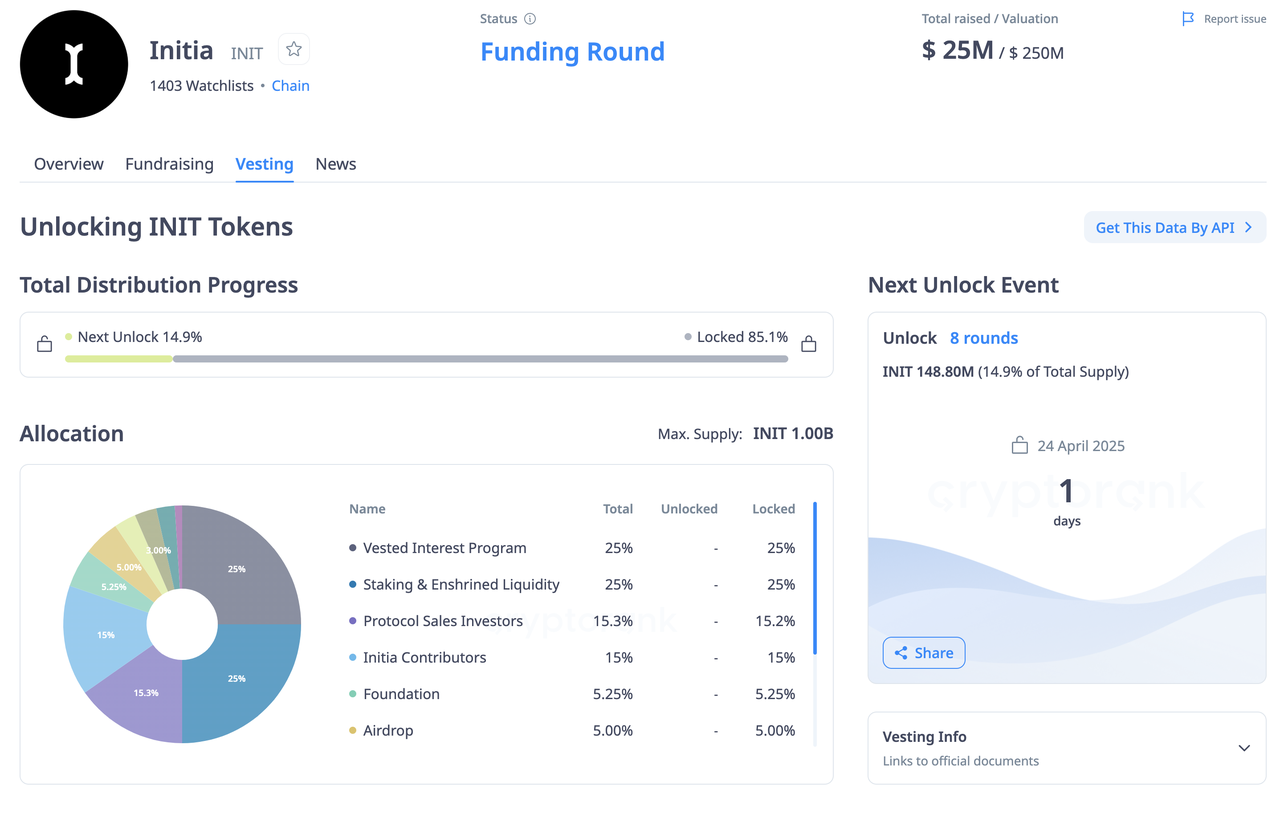The width and height of the screenshot is (1280, 814).
Task: Open the 8 rounds unlock link
Action: pos(984,338)
